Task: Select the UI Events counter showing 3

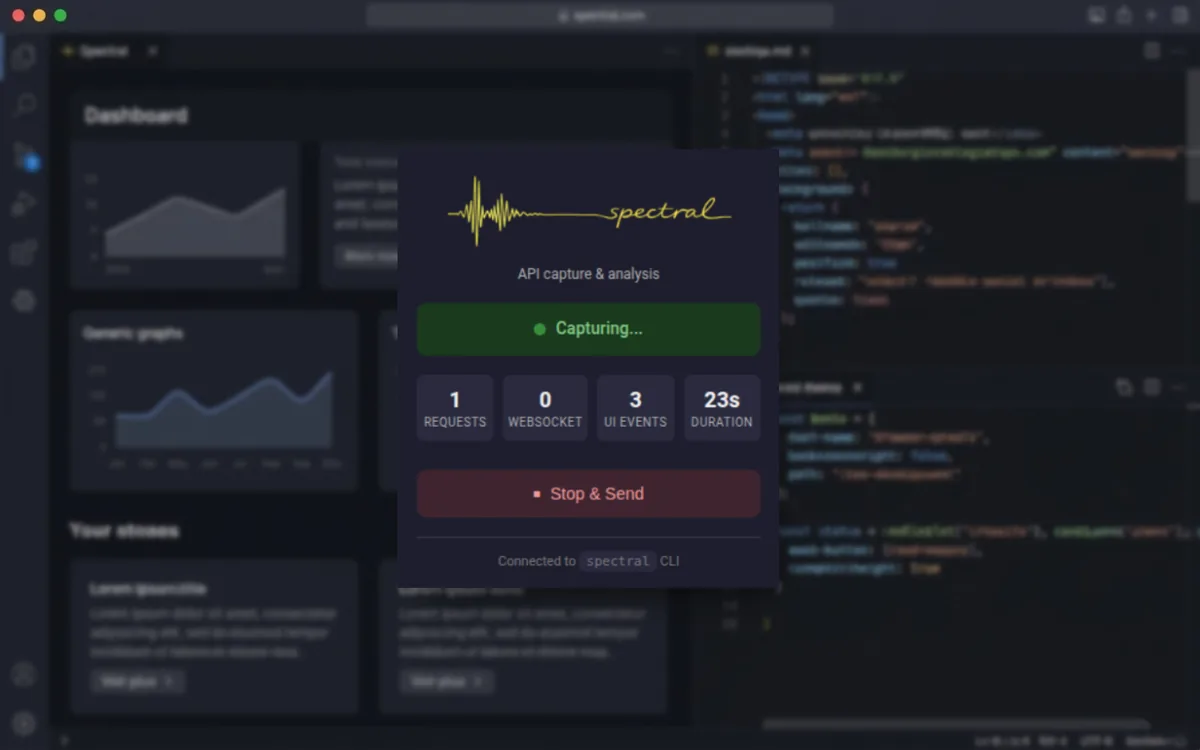Action: (x=635, y=408)
